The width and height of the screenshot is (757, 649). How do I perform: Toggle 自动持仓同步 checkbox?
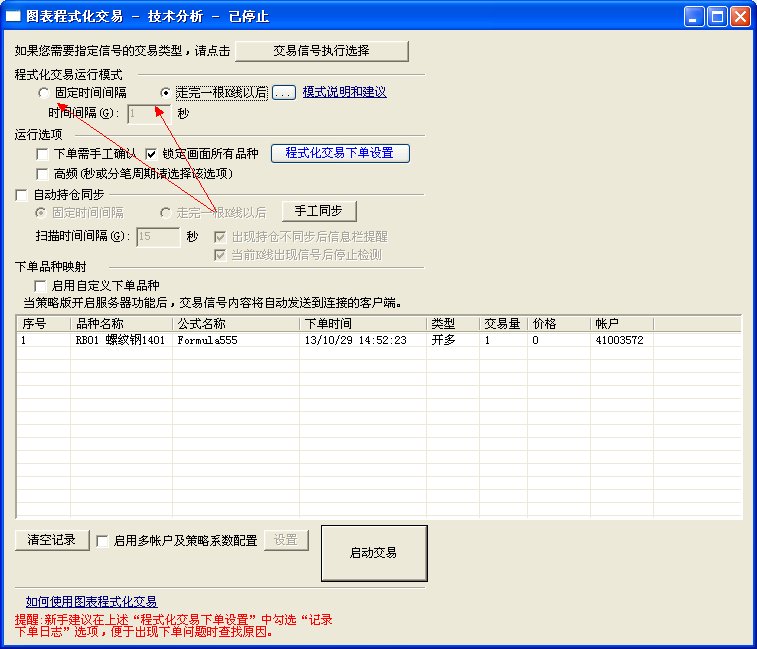point(23,195)
